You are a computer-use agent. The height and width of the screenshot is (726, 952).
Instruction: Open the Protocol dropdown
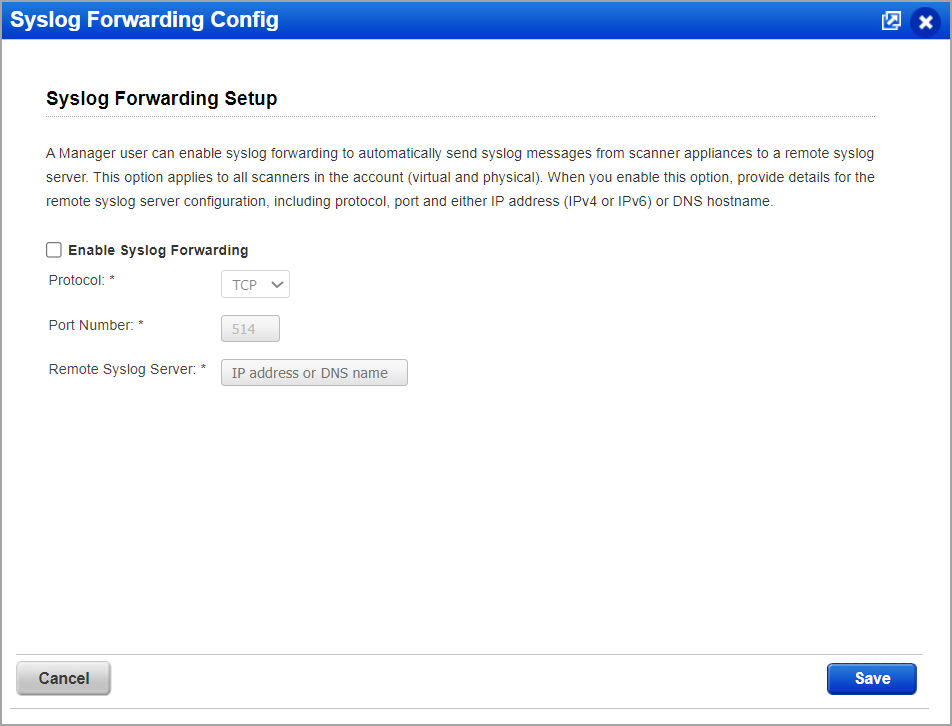(x=255, y=284)
